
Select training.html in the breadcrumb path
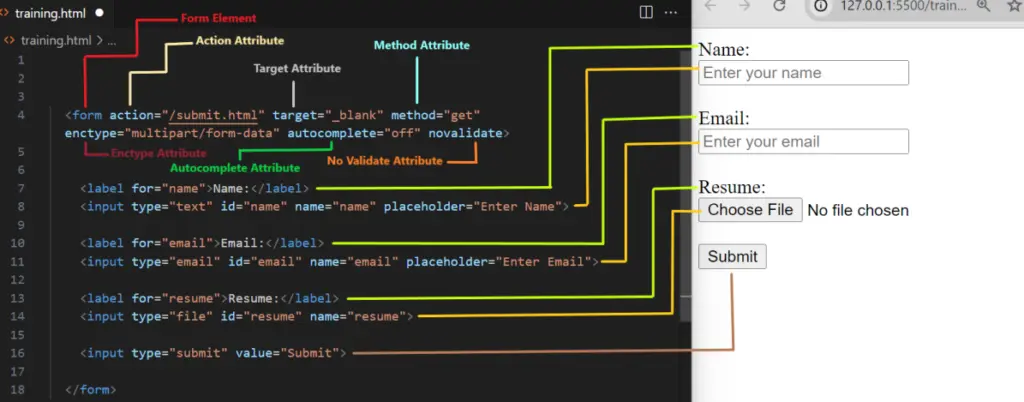pos(56,40)
